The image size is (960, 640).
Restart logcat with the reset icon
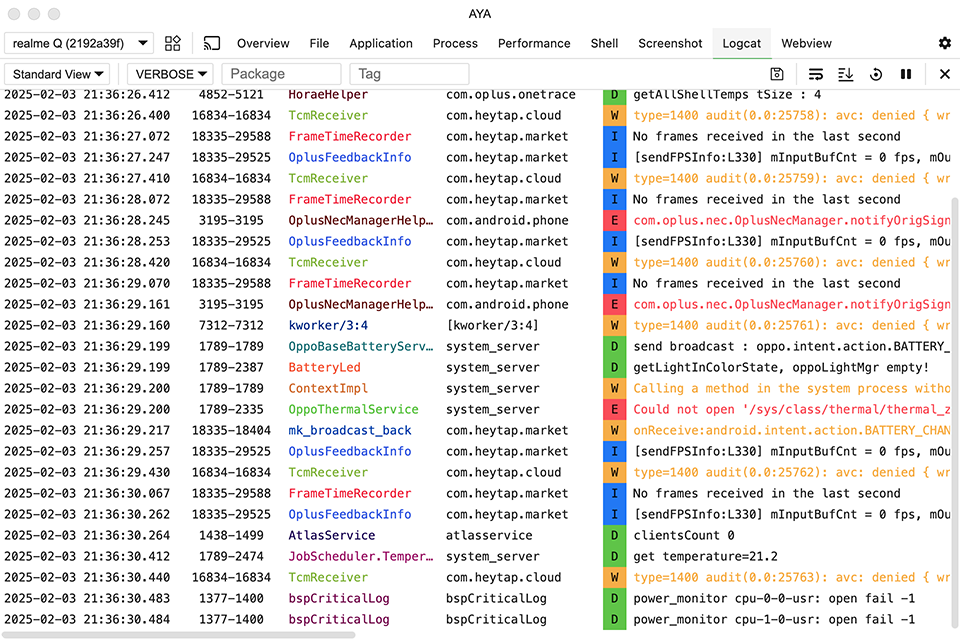(x=876, y=74)
